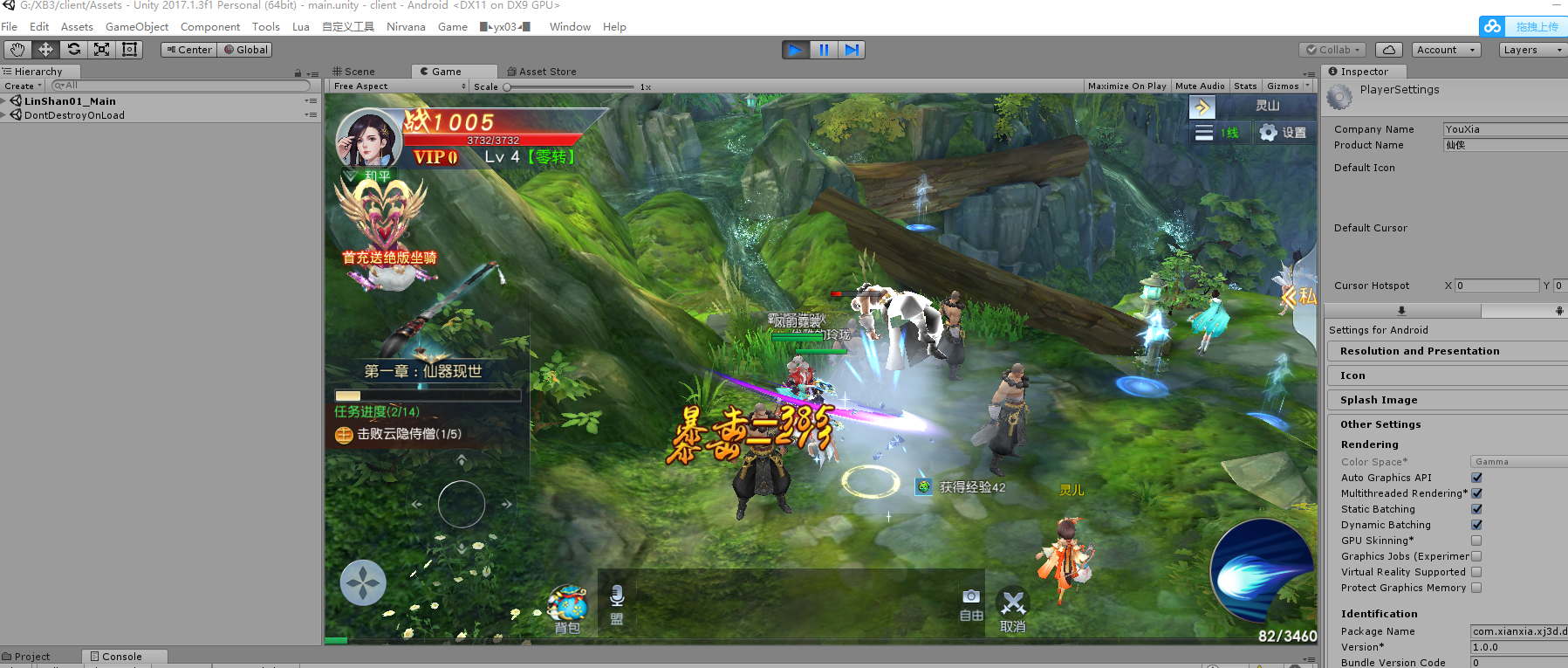
Task: Disable the Static Batching checkbox
Action: pyautogui.click(x=1476, y=509)
